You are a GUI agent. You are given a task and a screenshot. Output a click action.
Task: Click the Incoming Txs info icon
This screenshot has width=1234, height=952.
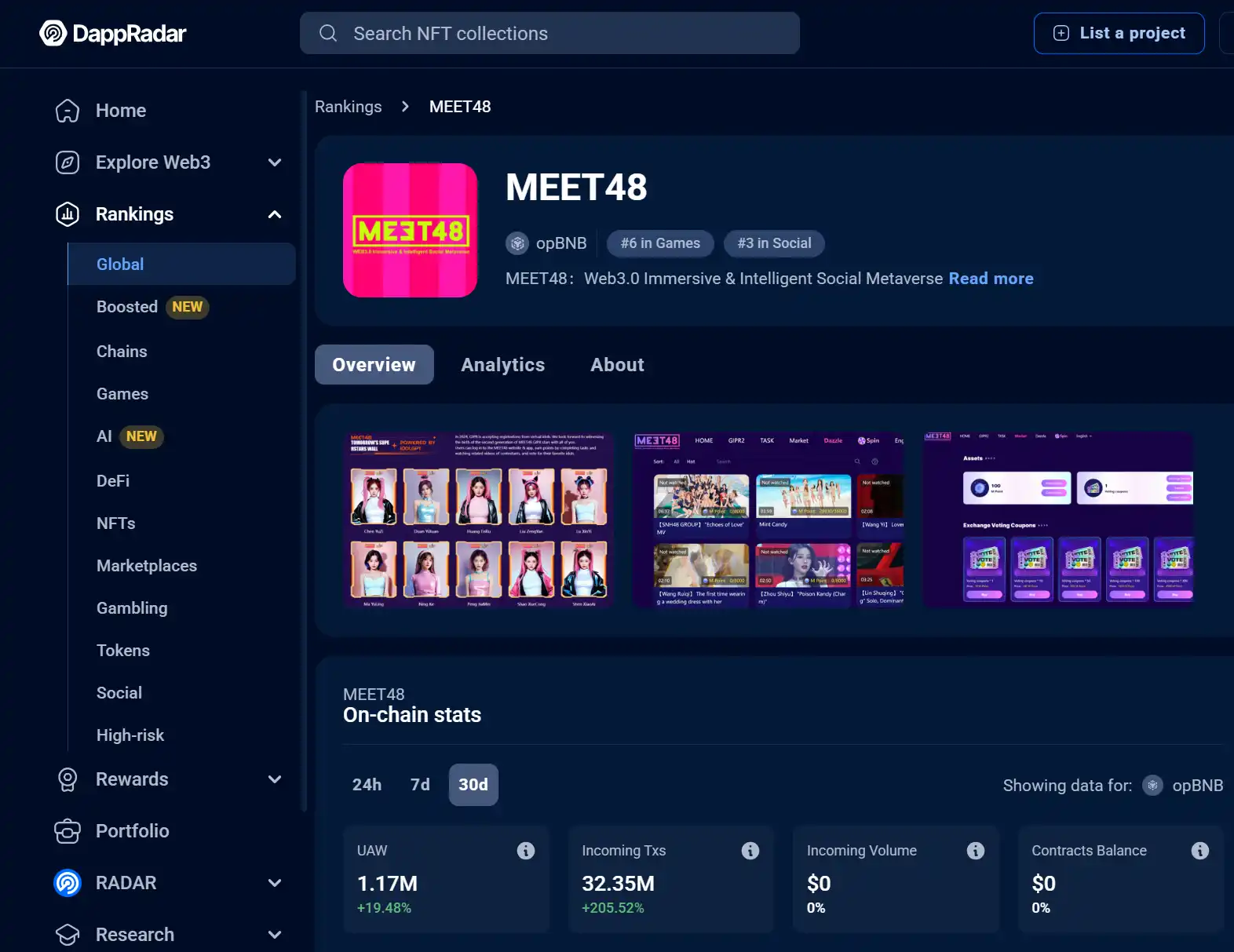click(750, 851)
